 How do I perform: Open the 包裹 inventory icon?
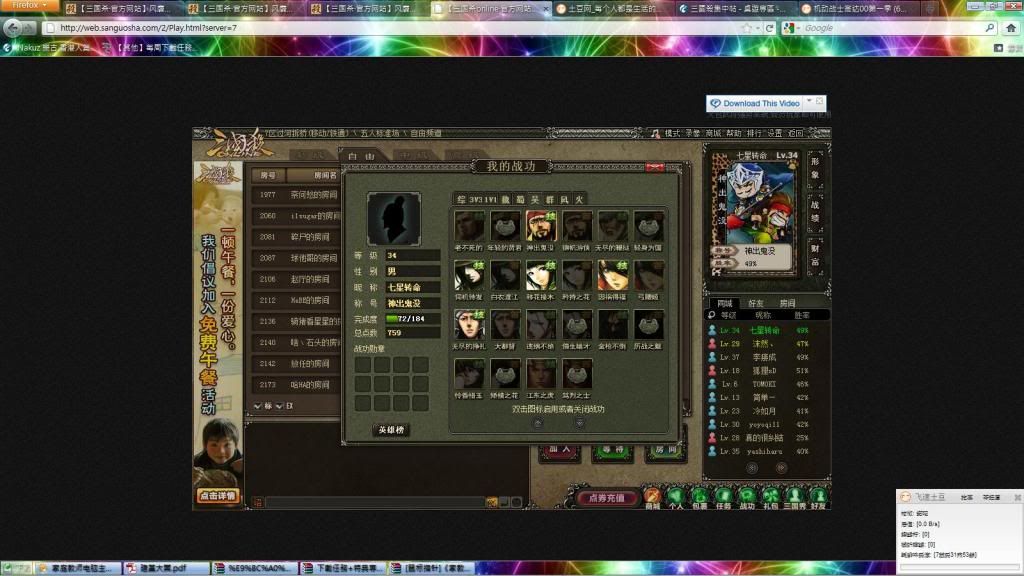(x=699, y=498)
